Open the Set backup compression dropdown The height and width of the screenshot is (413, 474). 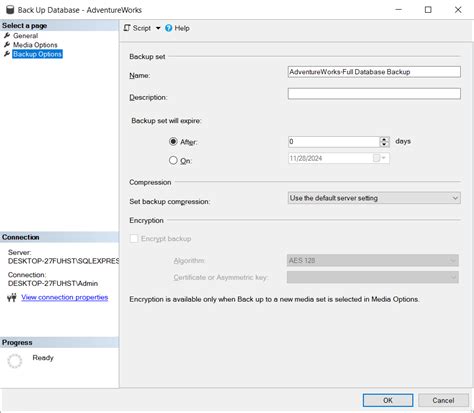(374, 198)
